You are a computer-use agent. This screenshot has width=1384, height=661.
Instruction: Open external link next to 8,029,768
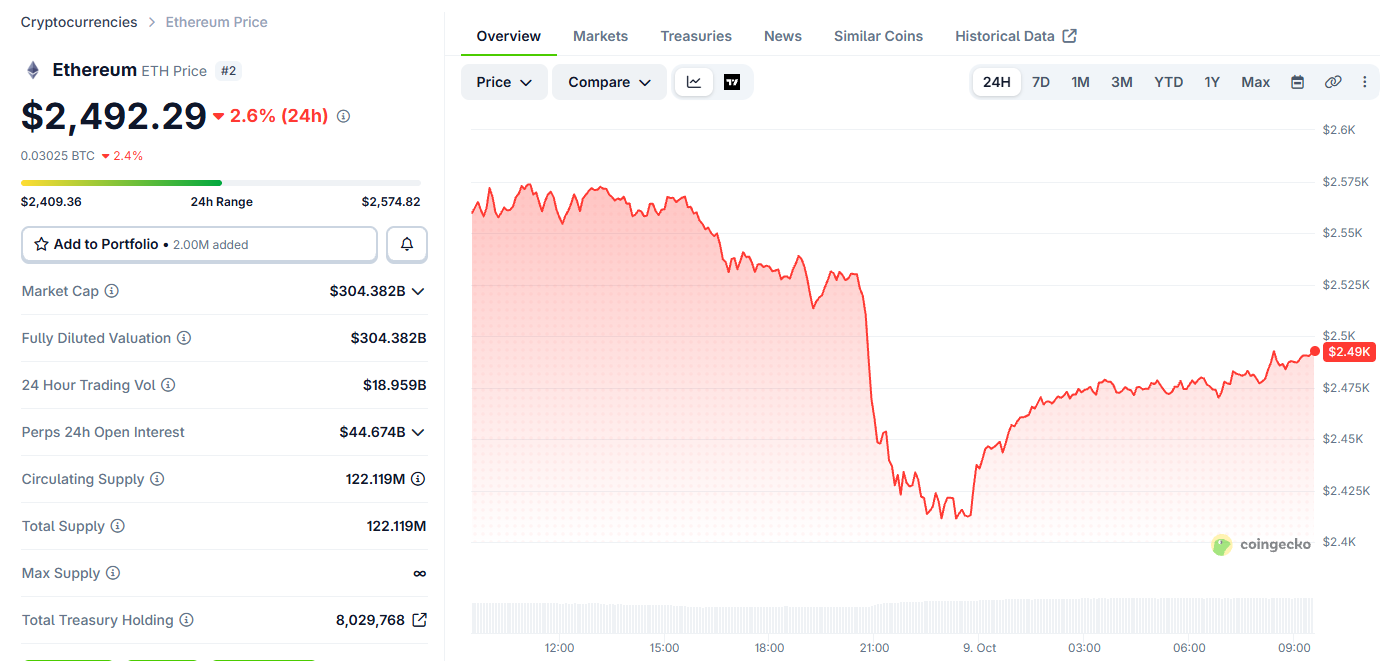click(x=419, y=620)
